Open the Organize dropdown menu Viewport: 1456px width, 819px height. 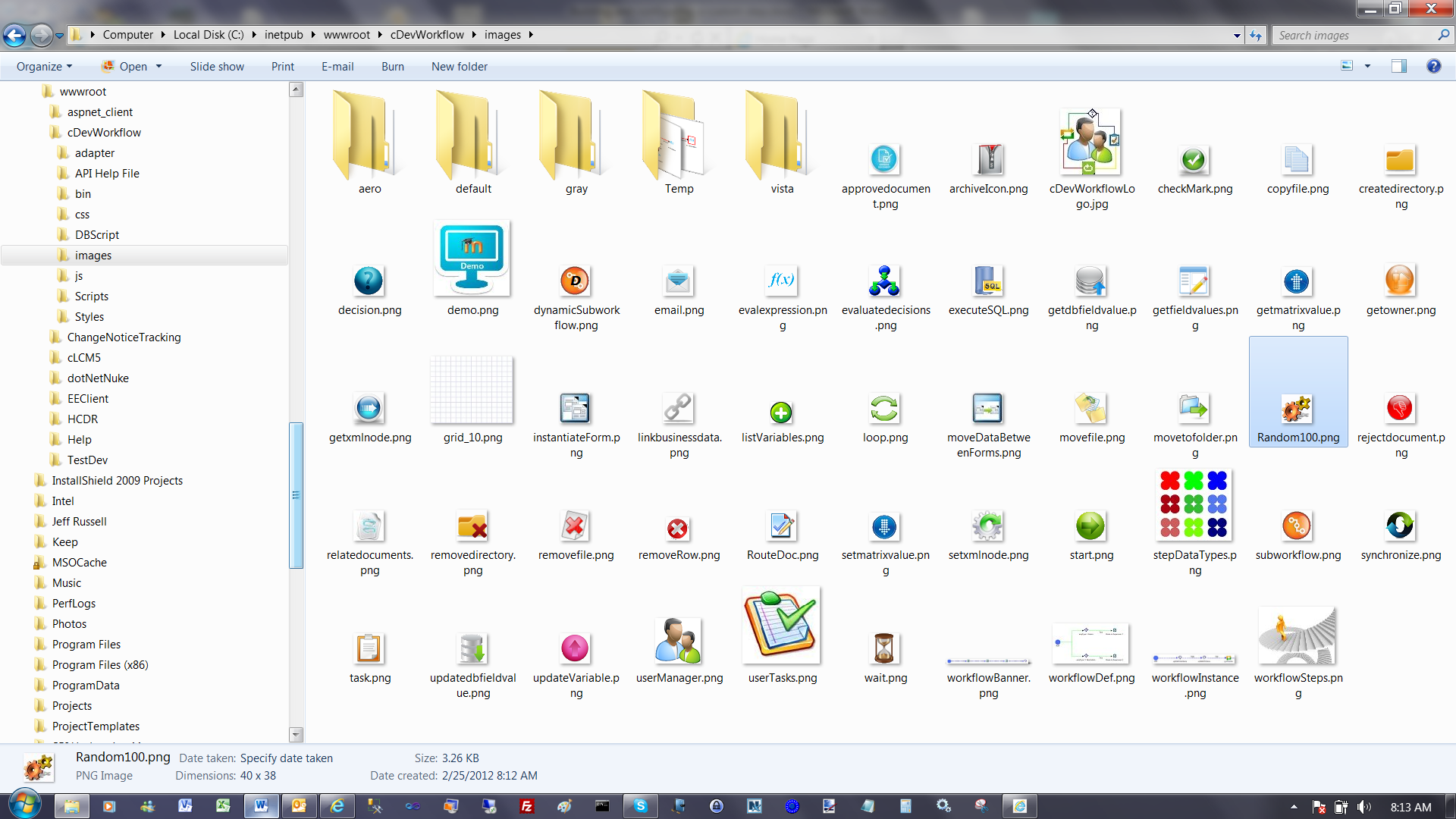point(45,67)
